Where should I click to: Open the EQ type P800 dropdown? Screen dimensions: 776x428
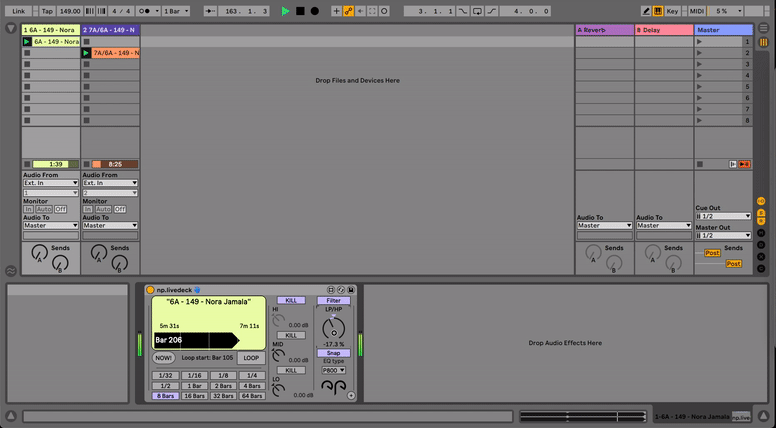(334, 370)
